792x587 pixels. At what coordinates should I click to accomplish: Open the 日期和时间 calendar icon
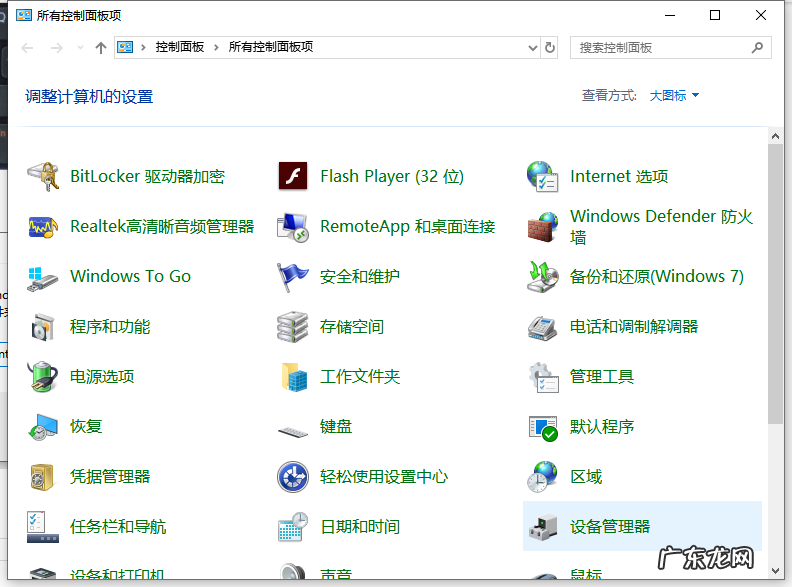point(293,527)
